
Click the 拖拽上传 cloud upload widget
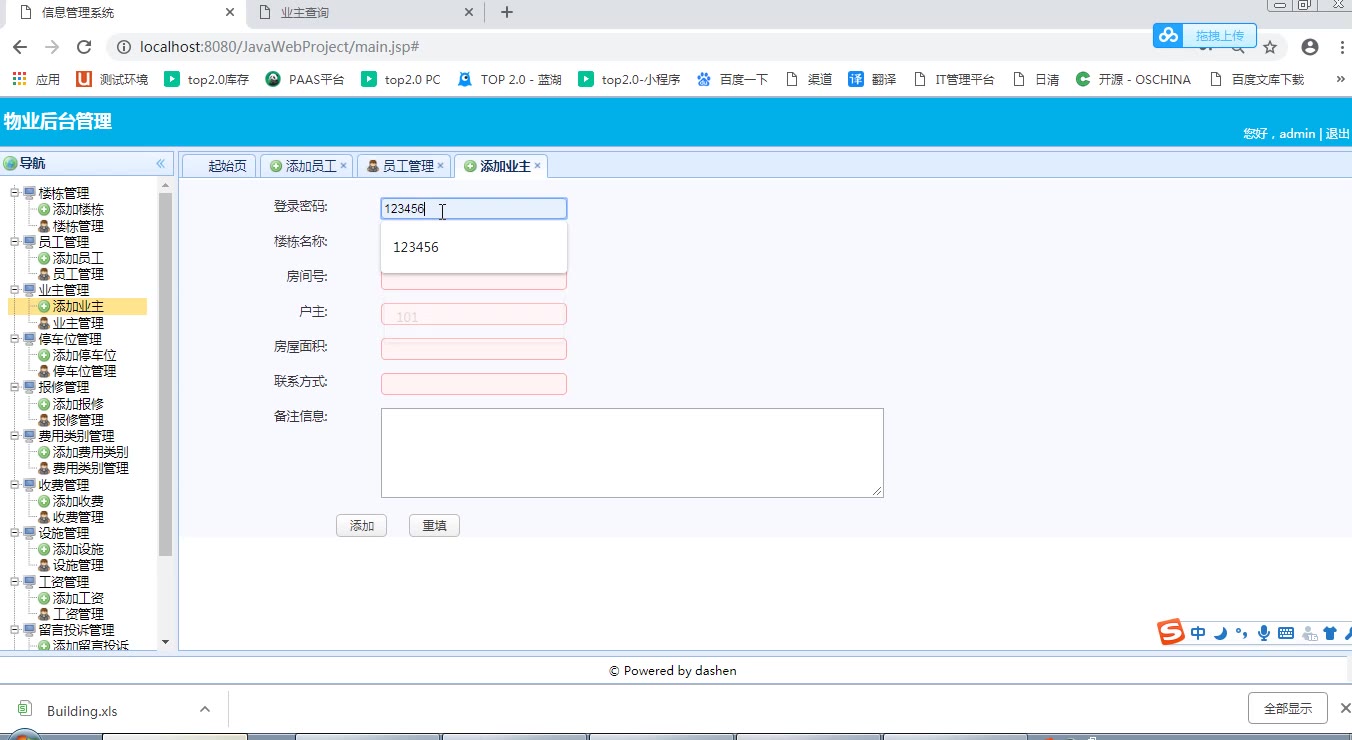(1205, 36)
